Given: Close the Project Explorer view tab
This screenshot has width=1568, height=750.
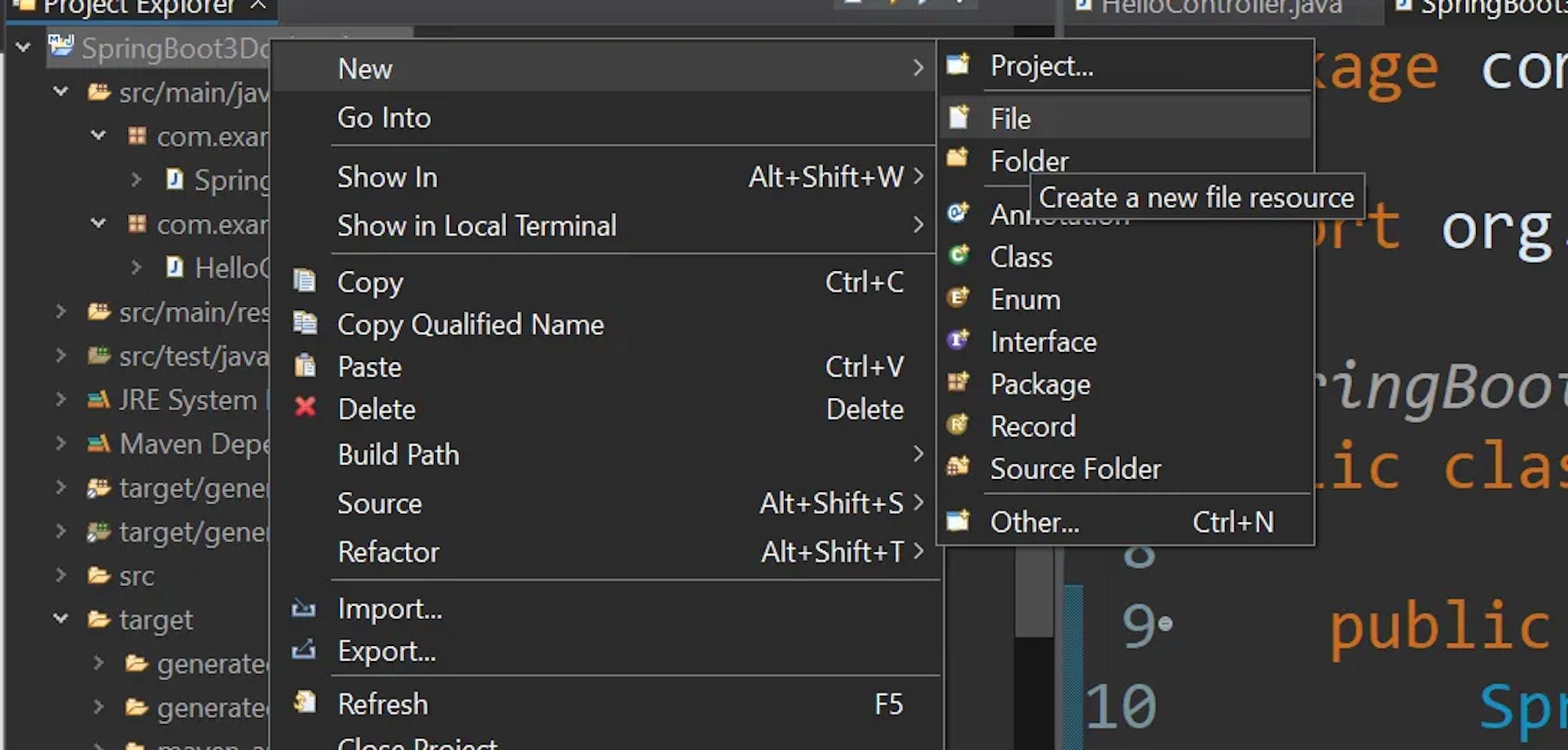Looking at the screenshot, I should coord(259,6).
